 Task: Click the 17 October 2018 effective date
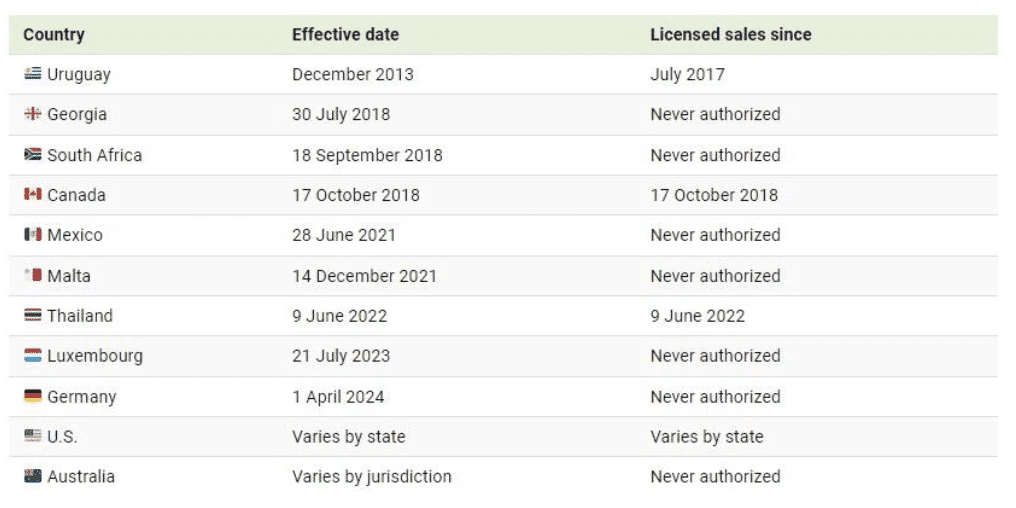(x=355, y=195)
